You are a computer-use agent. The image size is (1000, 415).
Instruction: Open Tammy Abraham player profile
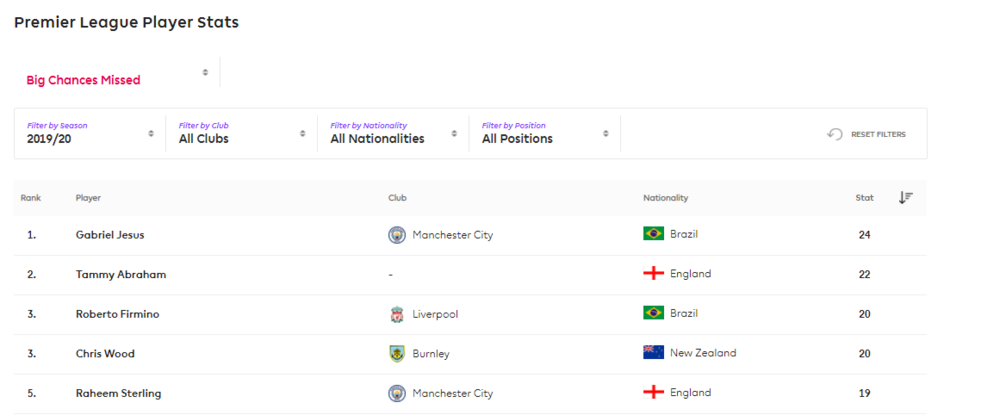pos(121,274)
